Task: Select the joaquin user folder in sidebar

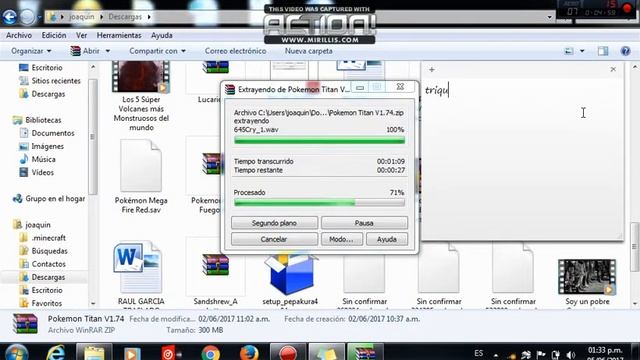Action: (32, 225)
